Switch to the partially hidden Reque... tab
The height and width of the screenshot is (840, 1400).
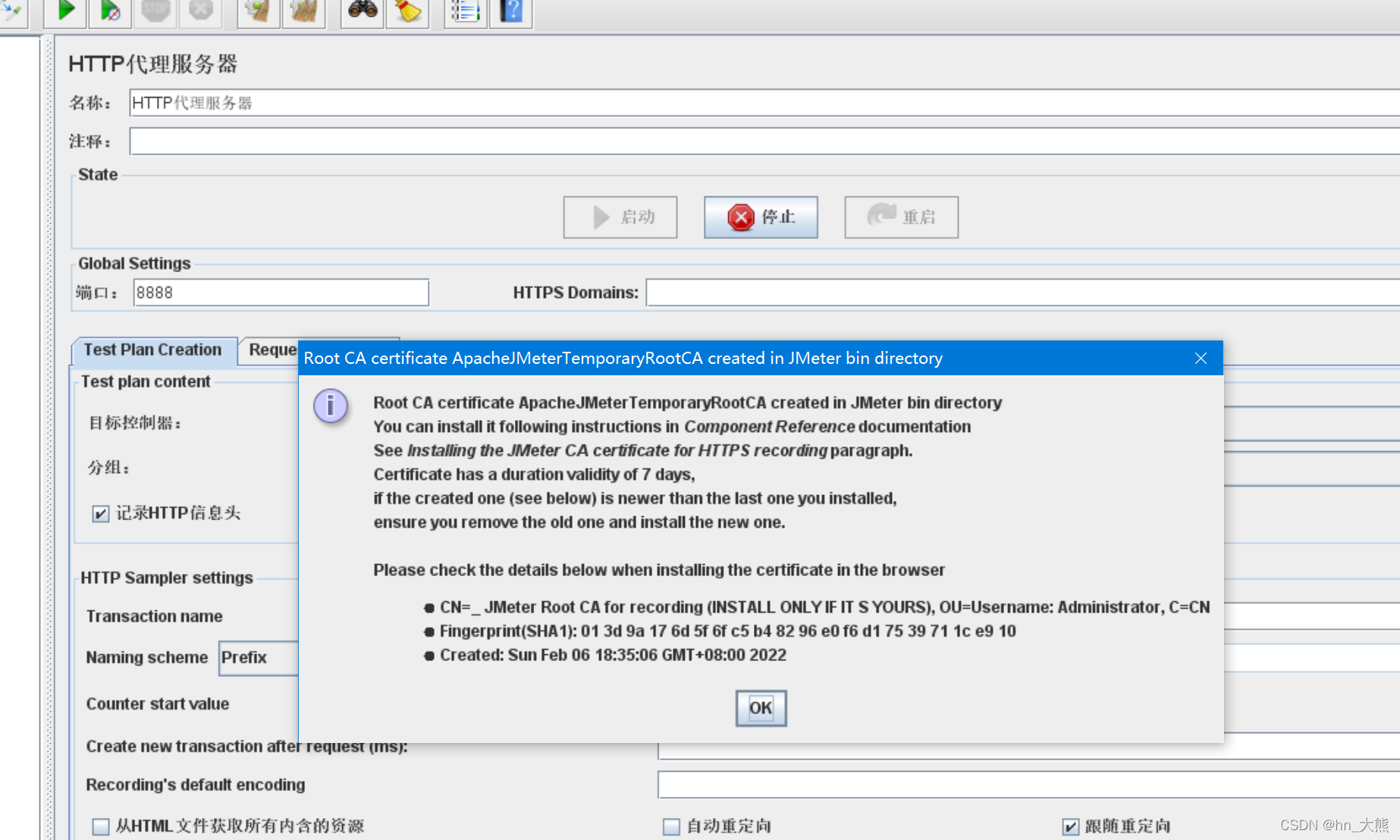[271, 350]
